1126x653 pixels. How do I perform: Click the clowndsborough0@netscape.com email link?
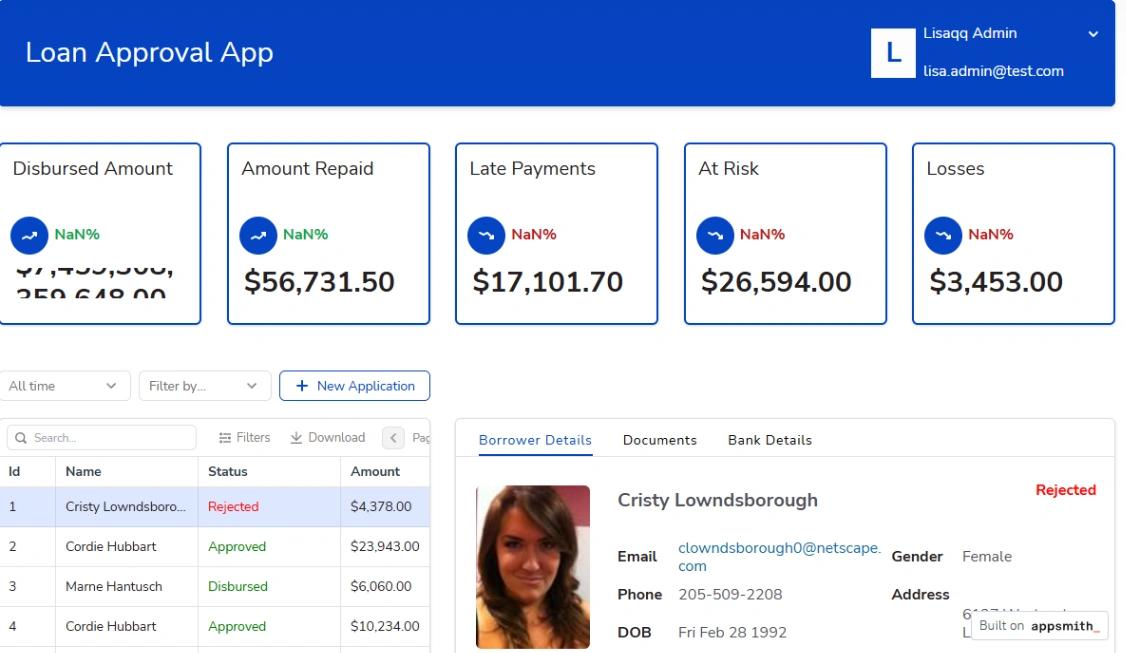779,557
